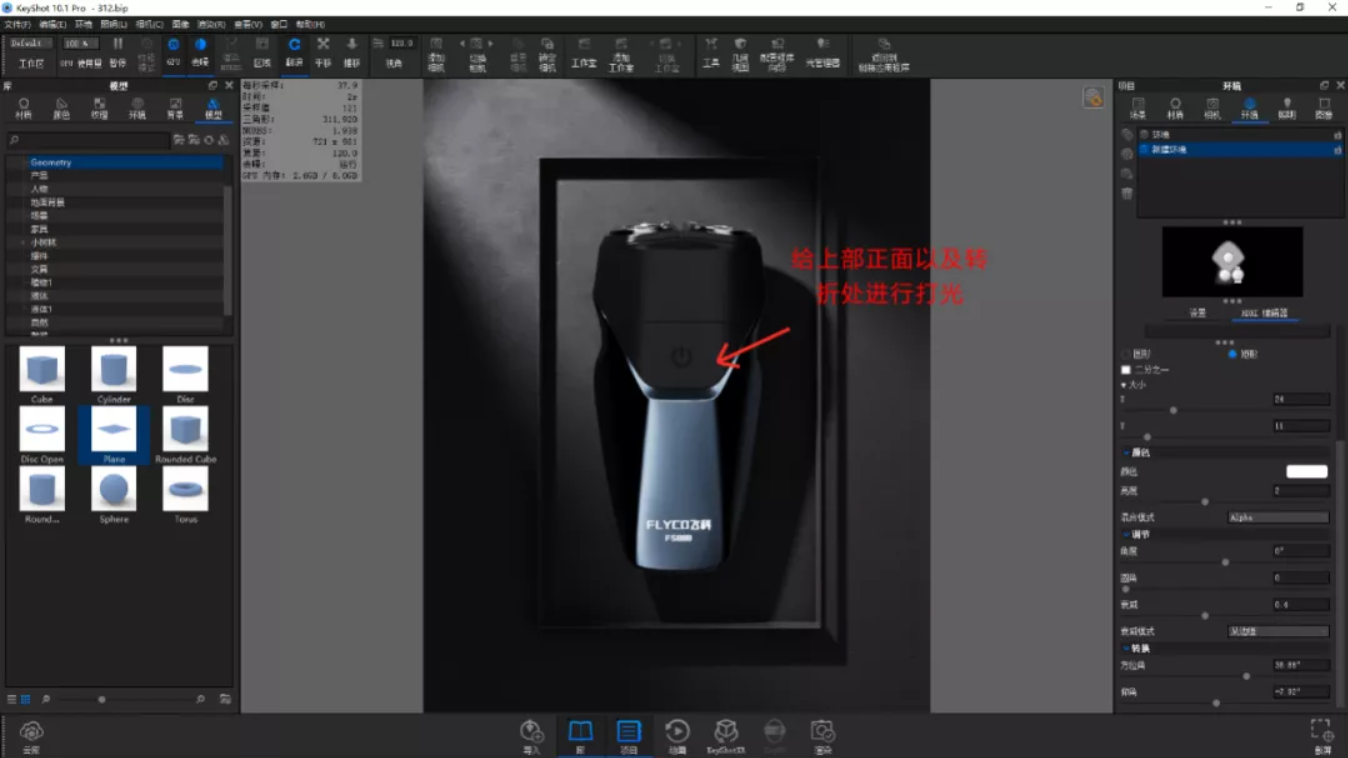The width and height of the screenshot is (1348, 758).
Task: Select the Tumble camera tool
Action: pyautogui.click(x=294, y=52)
